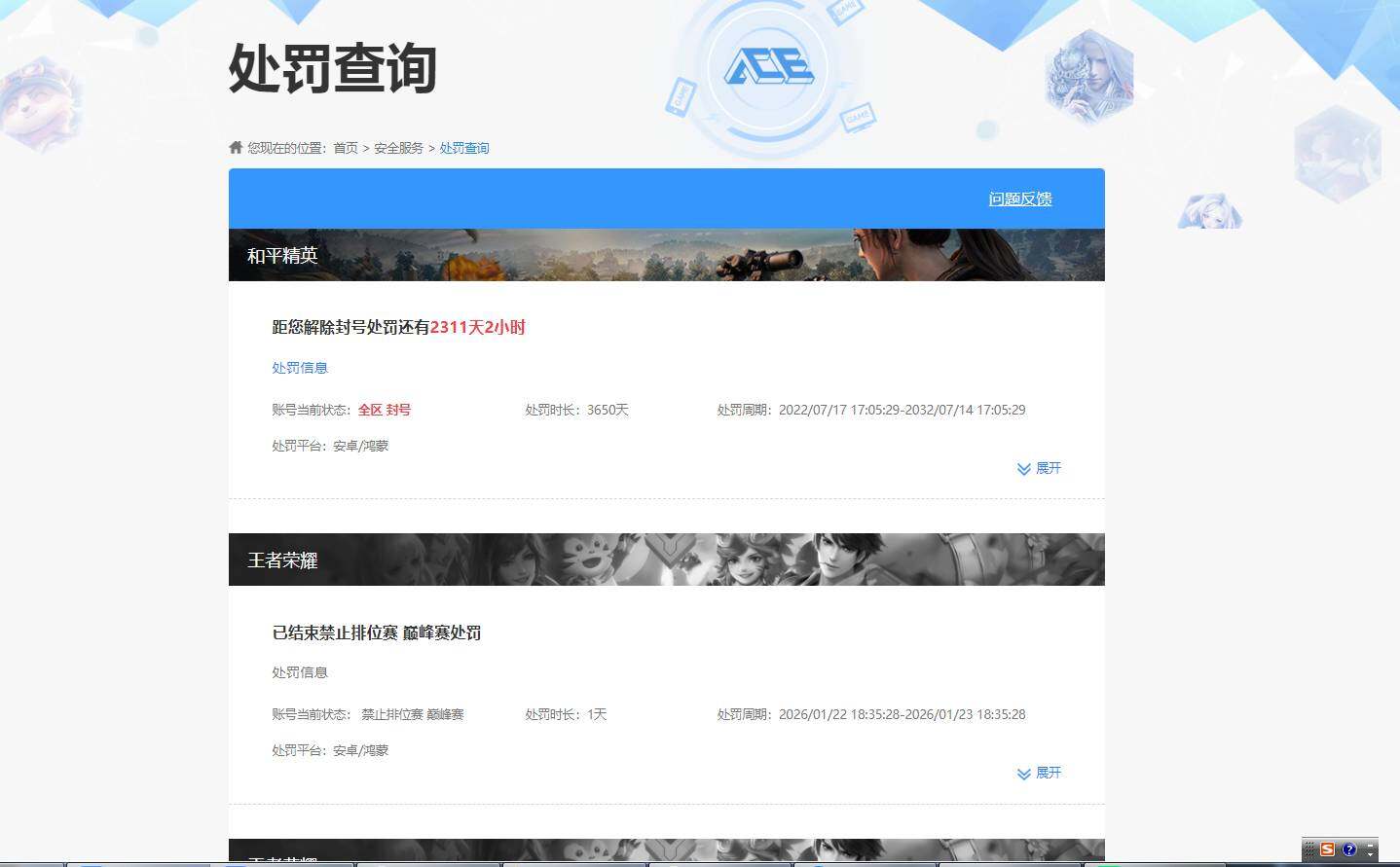Viewport: 1400px width, 867px height.
Task: Click the blue question mark help icon
Action: coord(1348,849)
